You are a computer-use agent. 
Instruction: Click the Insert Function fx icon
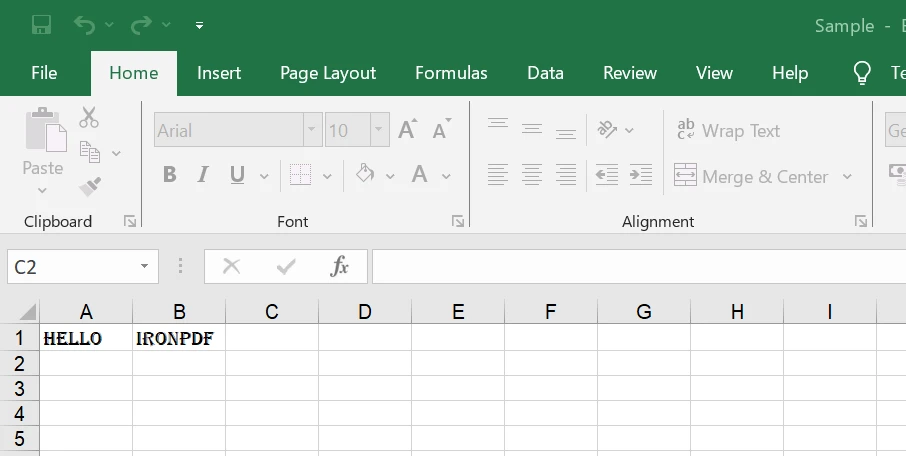(x=340, y=266)
